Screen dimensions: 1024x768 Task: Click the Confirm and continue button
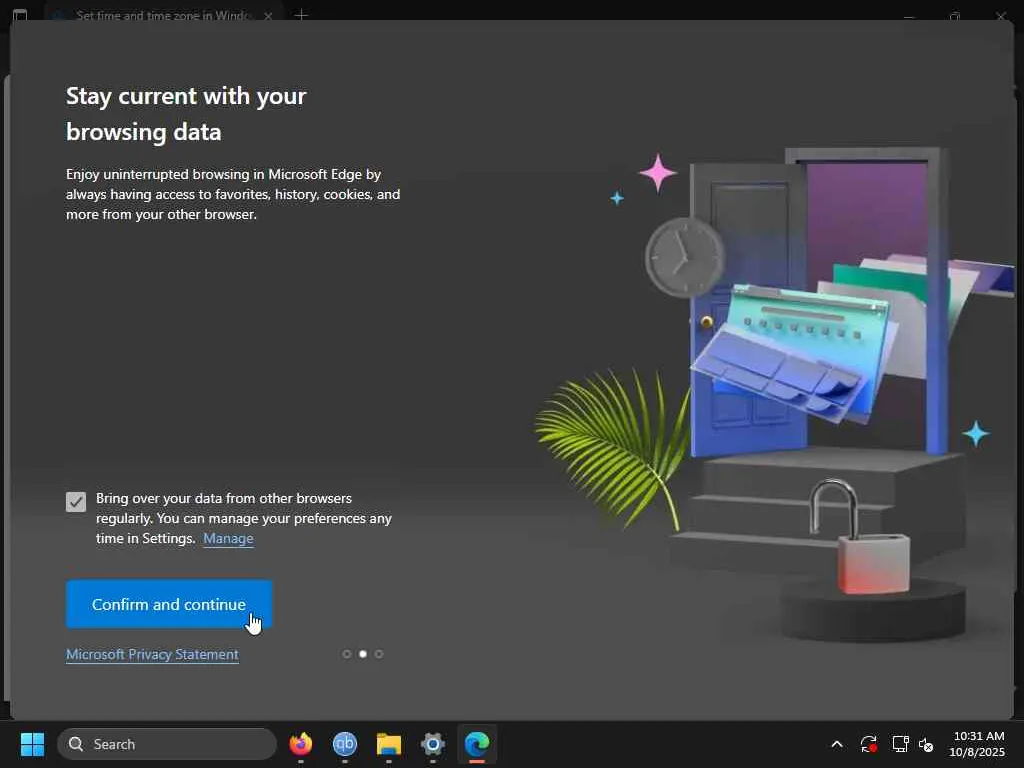(168, 604)
